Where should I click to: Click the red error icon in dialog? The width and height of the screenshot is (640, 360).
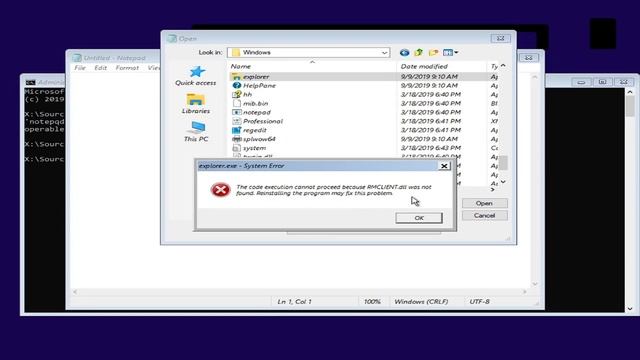pos(220,190)
